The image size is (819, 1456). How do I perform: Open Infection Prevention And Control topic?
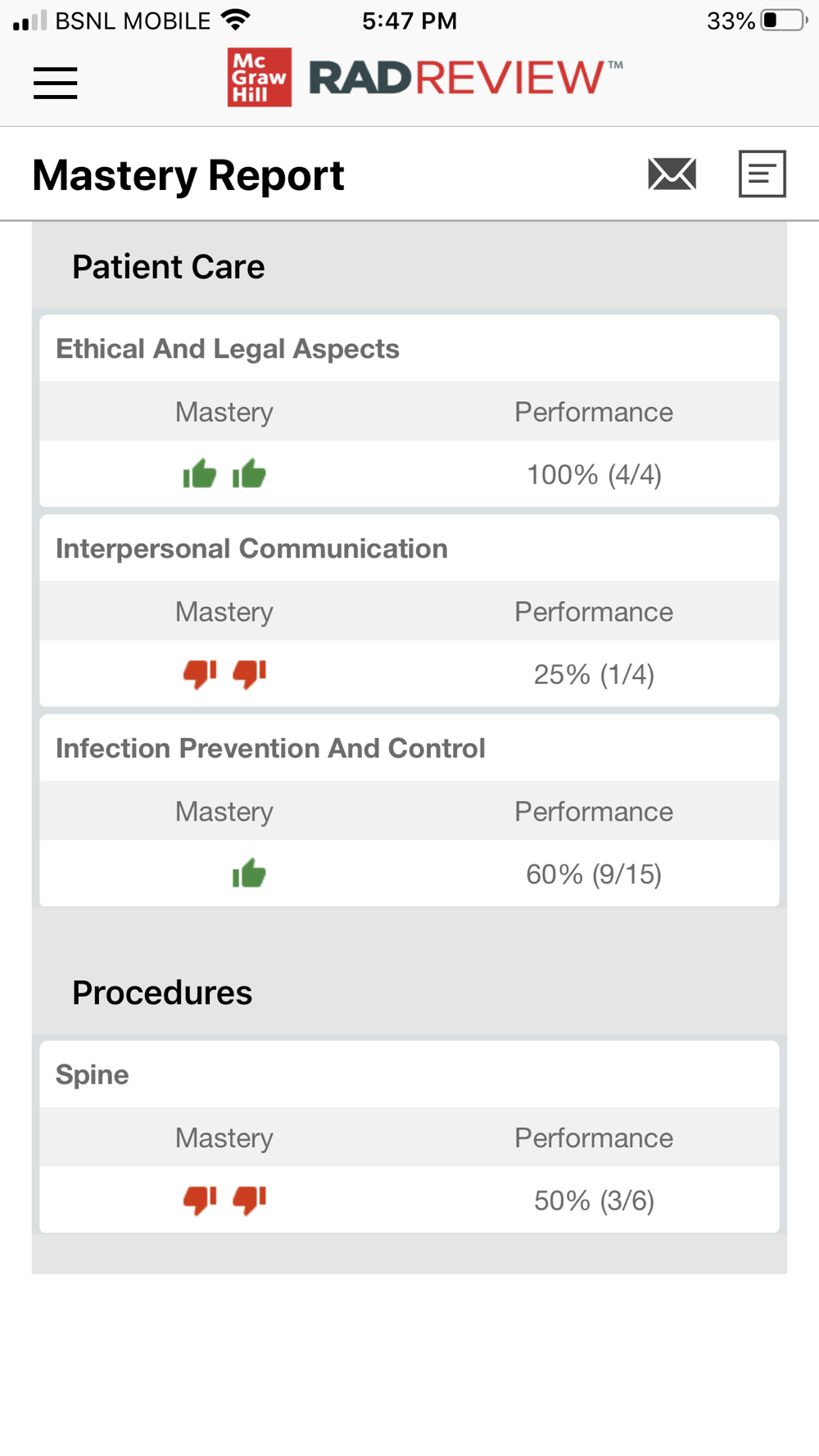pos(270,748)
